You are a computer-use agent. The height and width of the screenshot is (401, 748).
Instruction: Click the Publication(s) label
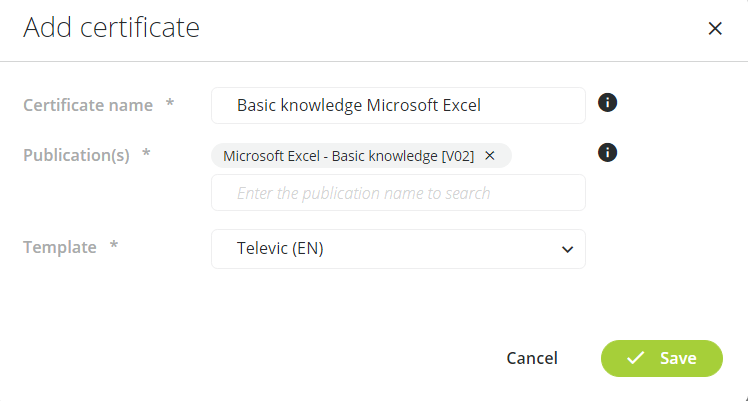(x=76, y=155)
